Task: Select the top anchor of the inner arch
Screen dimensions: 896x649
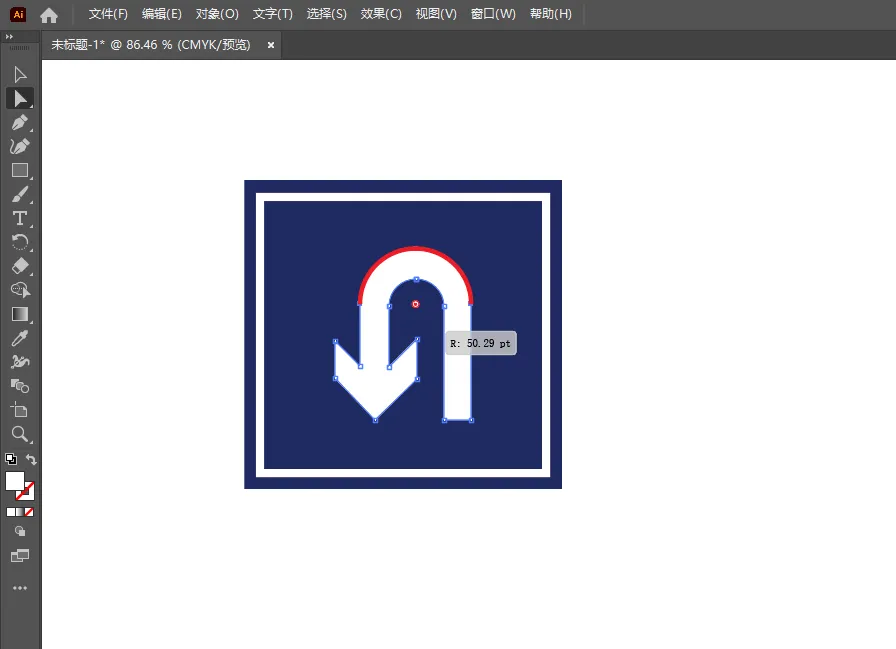Action: point(417,279)
